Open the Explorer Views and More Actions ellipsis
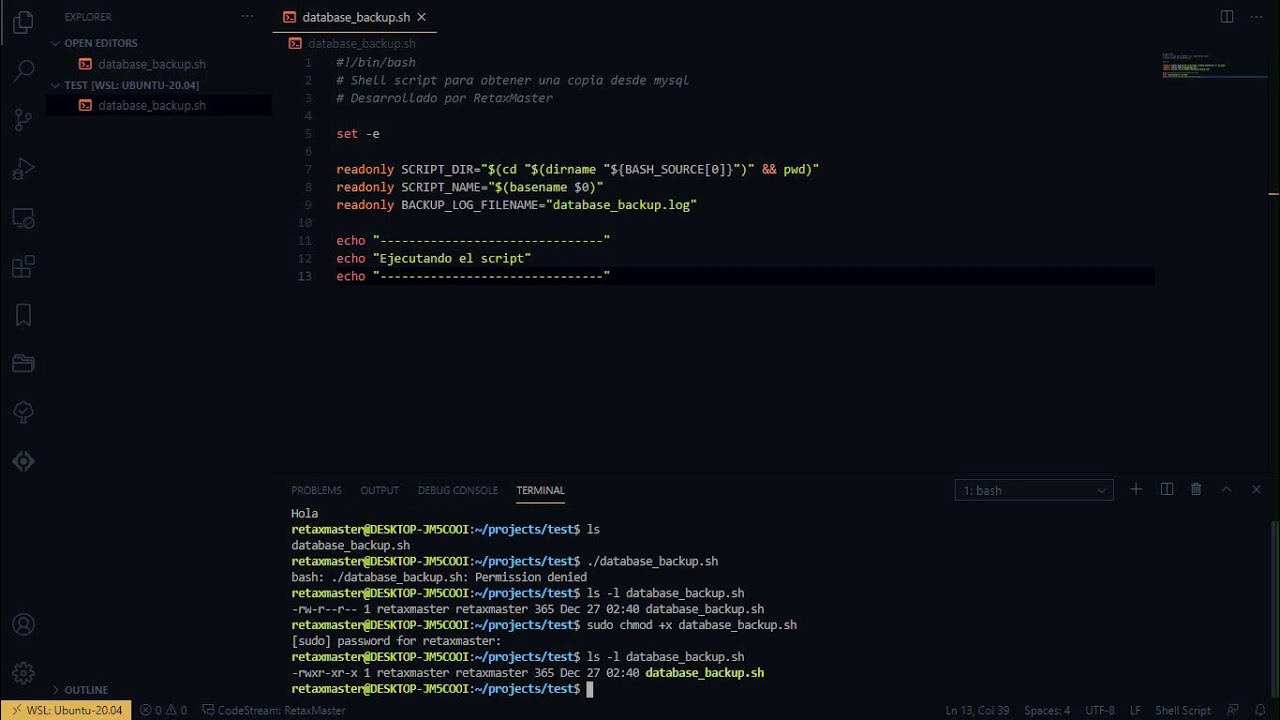The image size is (1280, 720). coord(247,17)
